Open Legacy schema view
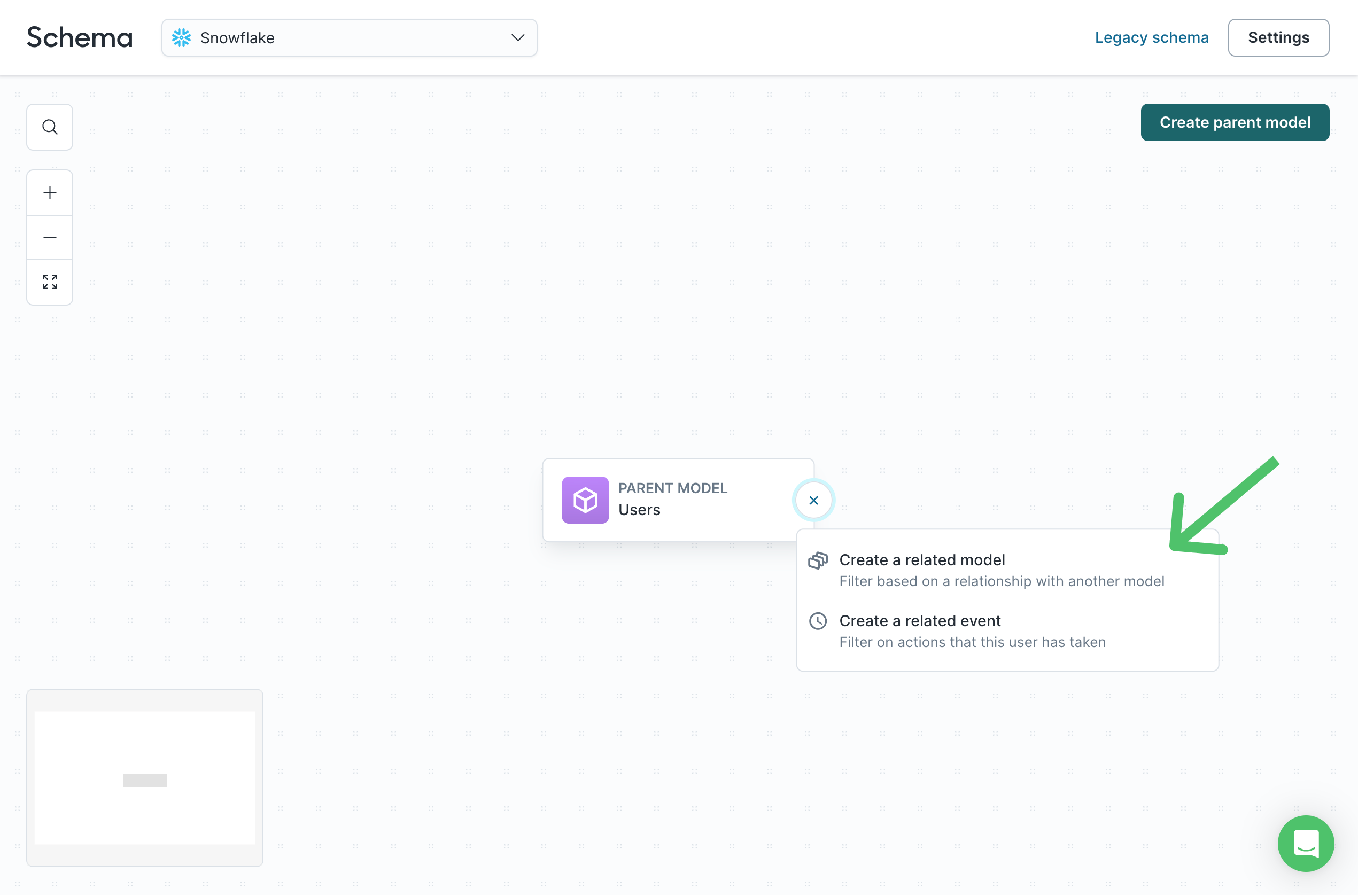This screenshot has width=1358, height=896. coord(1151,37)
